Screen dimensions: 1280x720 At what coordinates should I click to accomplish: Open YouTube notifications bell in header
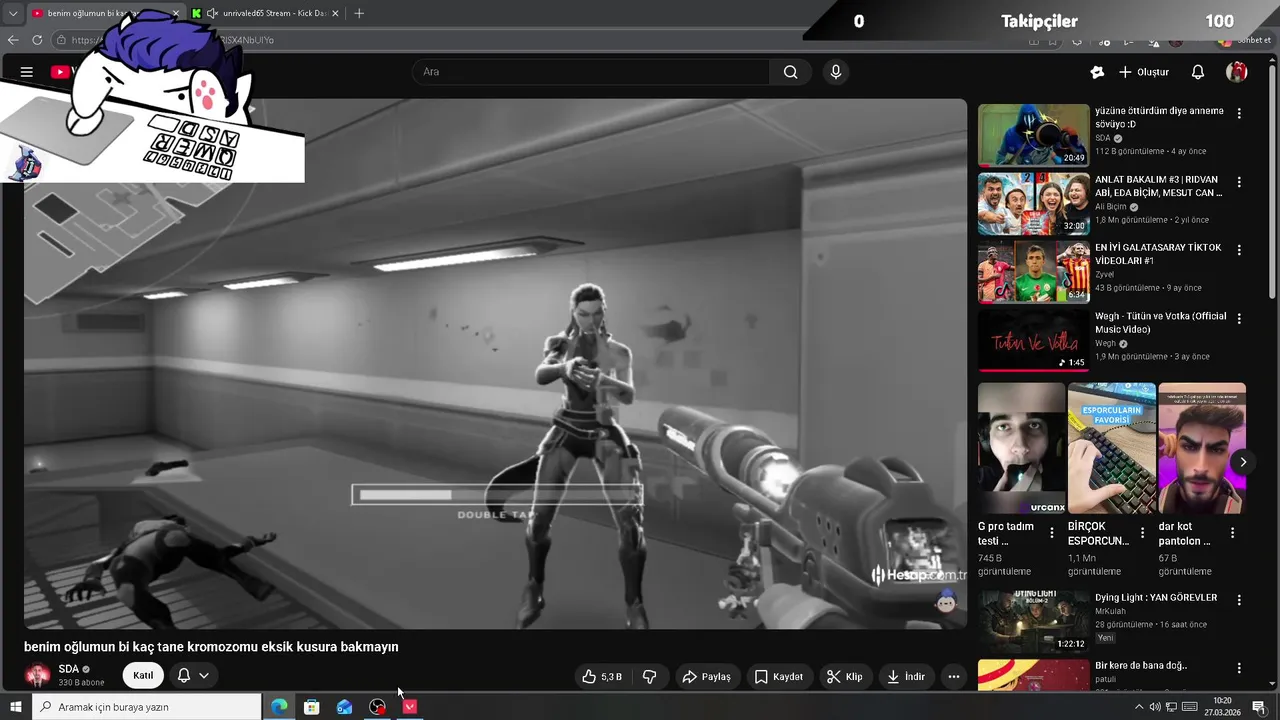click(x=1198, y=72)
